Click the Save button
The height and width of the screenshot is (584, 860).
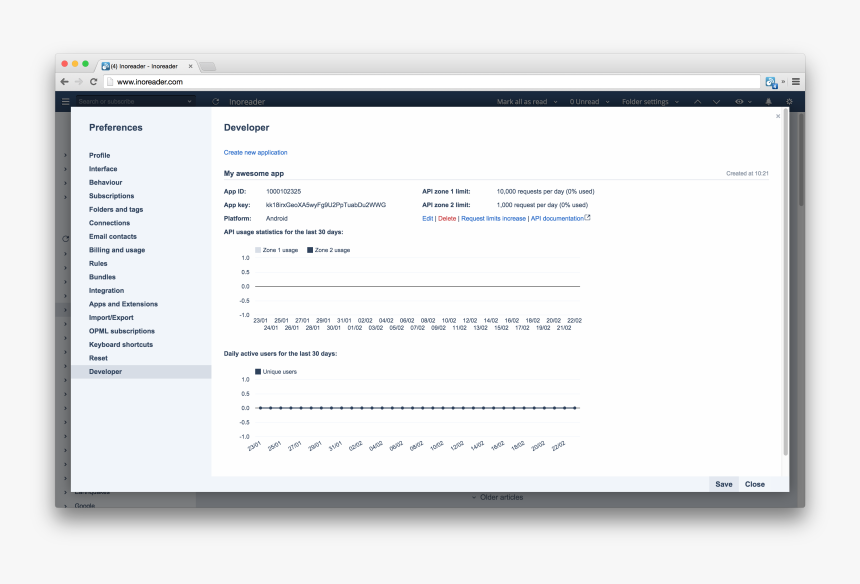tap(723, 484)
